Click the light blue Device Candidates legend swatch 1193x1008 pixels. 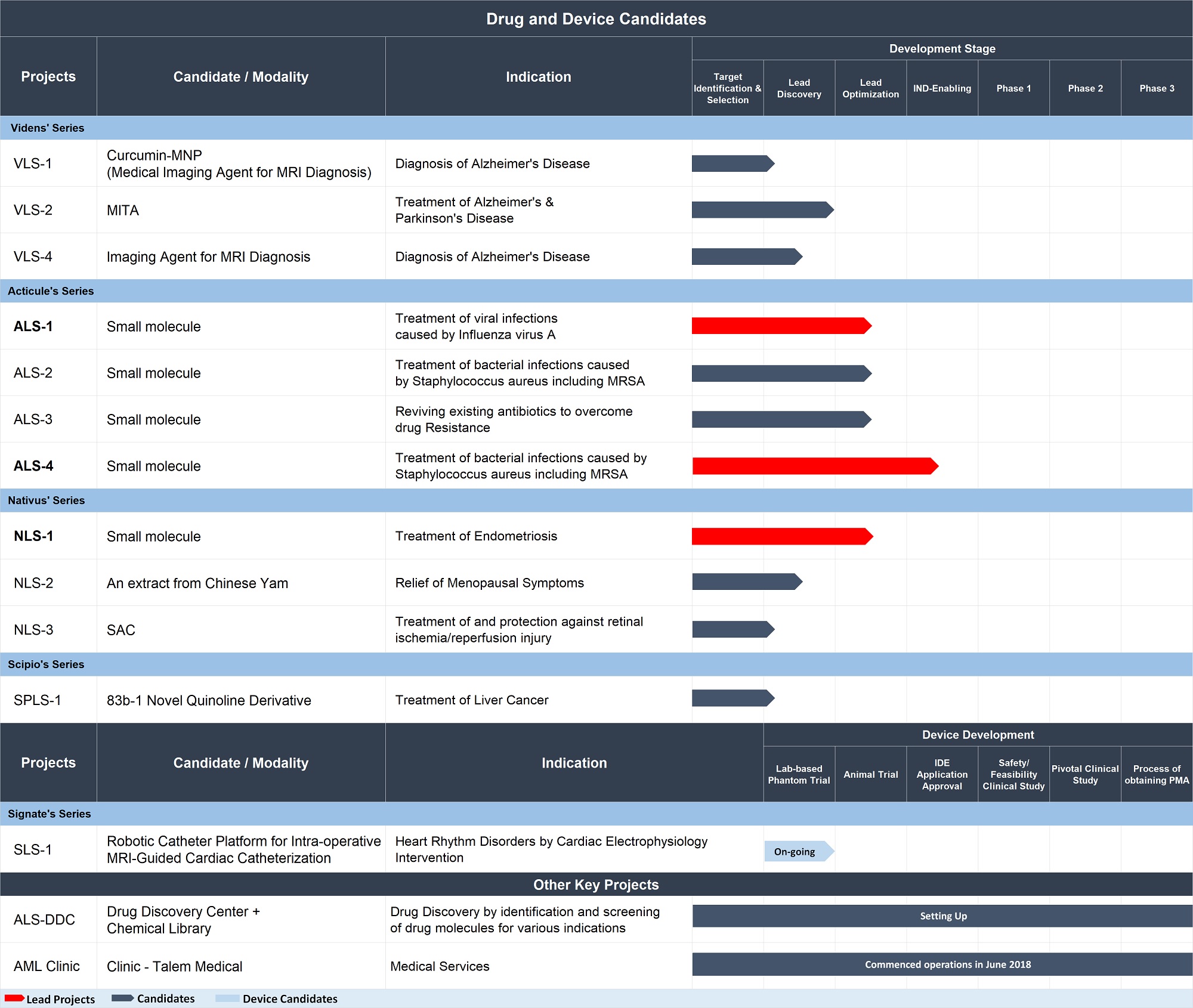click(x=227, y=998)
